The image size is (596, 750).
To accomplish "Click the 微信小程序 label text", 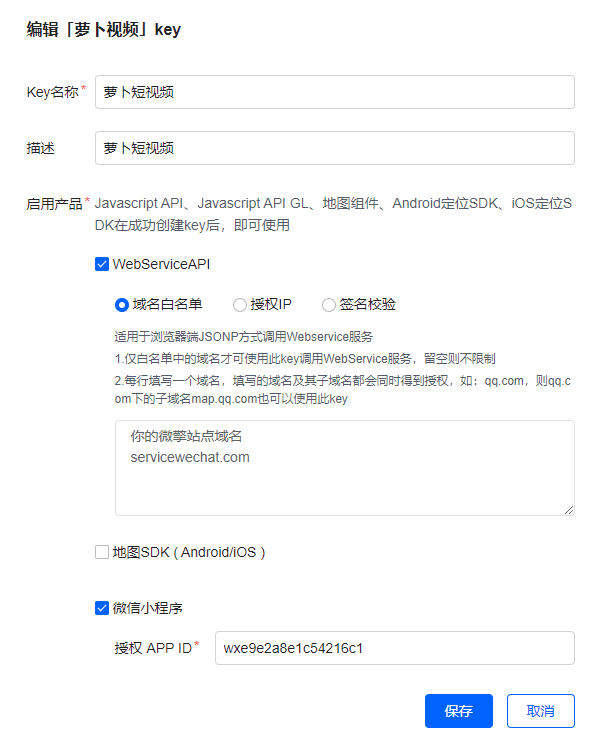I will tap(147, 608).
